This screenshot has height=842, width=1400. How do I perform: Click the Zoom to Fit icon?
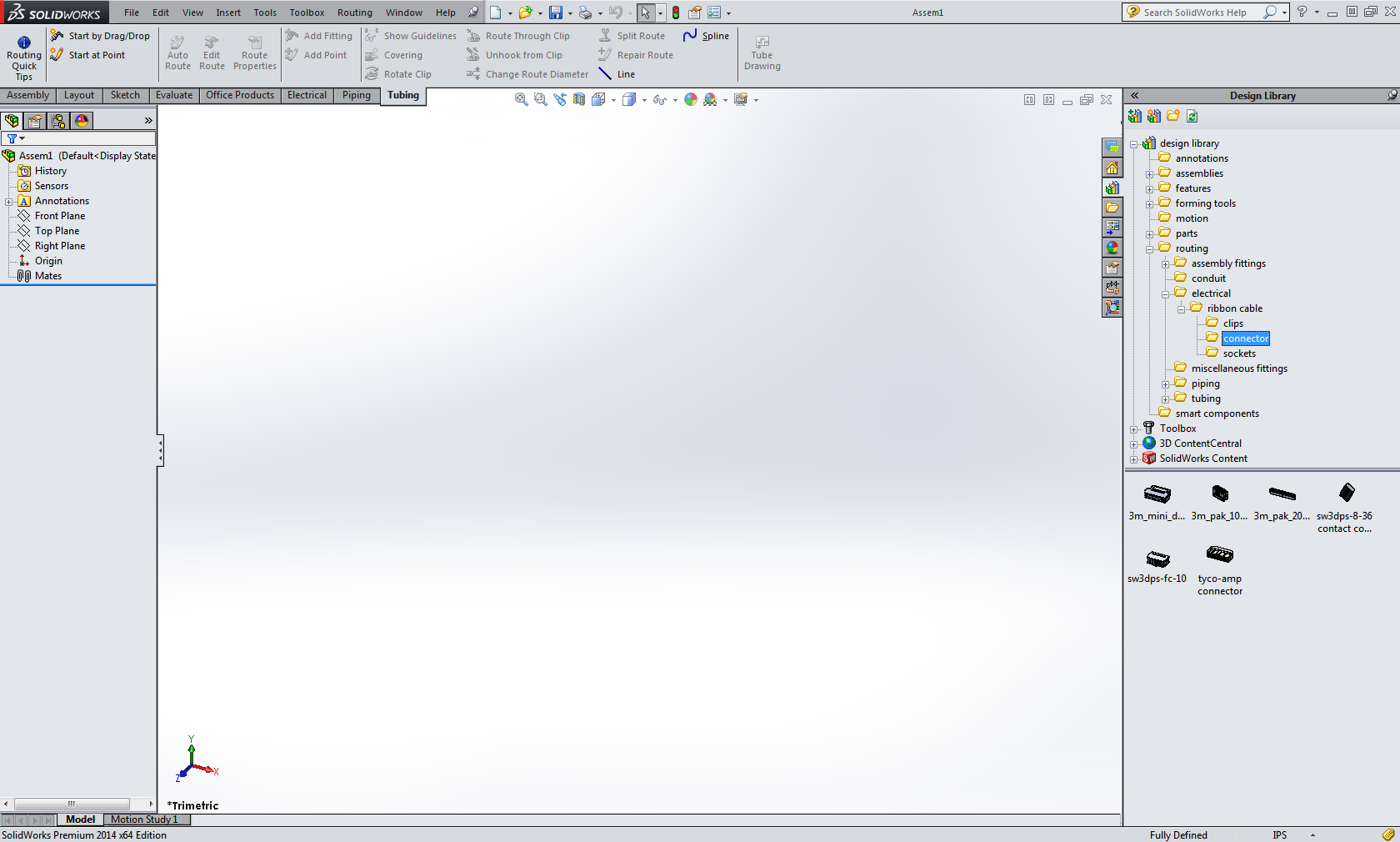tap(522, 99)
